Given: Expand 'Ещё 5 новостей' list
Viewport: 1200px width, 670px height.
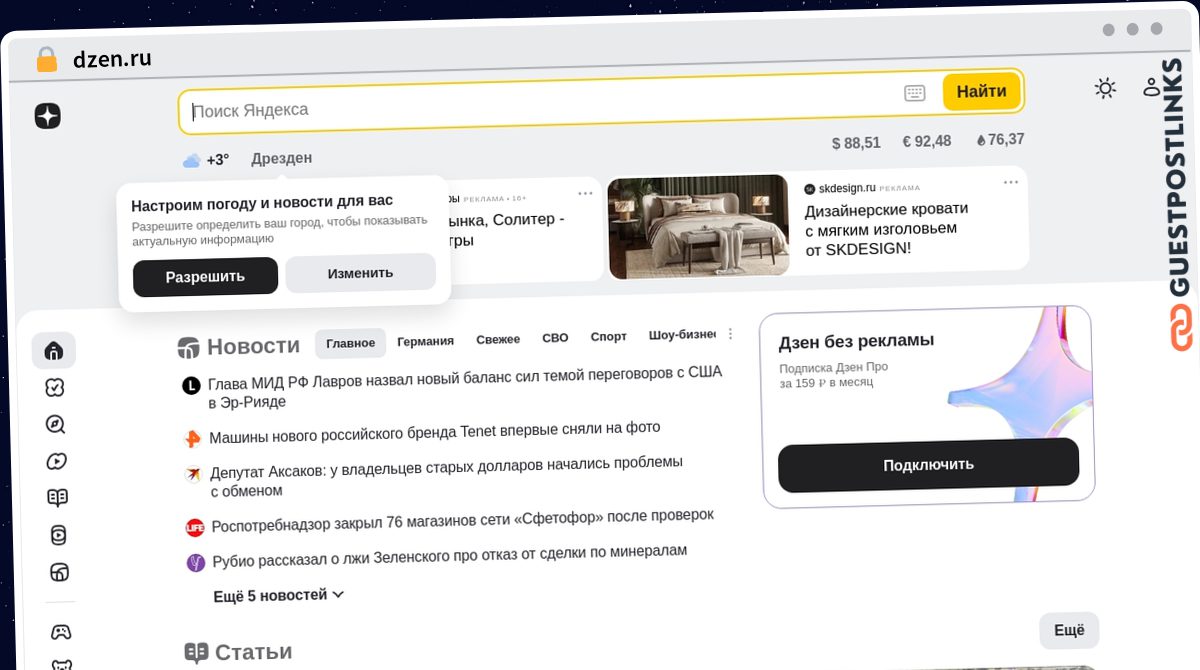Looking at the screenshot, I should [x=279, y=595].
